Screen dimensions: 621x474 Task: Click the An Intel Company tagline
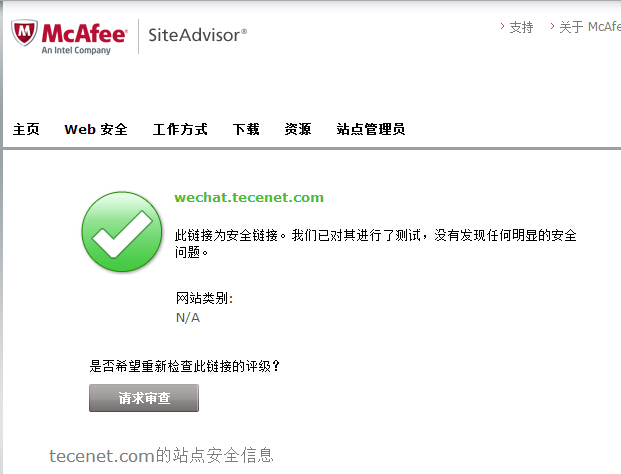[76, 50]
